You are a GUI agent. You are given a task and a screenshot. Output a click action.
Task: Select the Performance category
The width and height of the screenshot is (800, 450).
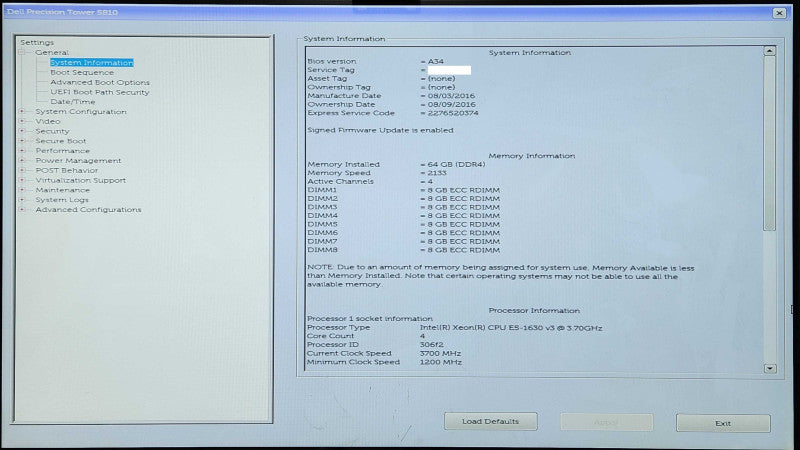(x=62, y=151)
